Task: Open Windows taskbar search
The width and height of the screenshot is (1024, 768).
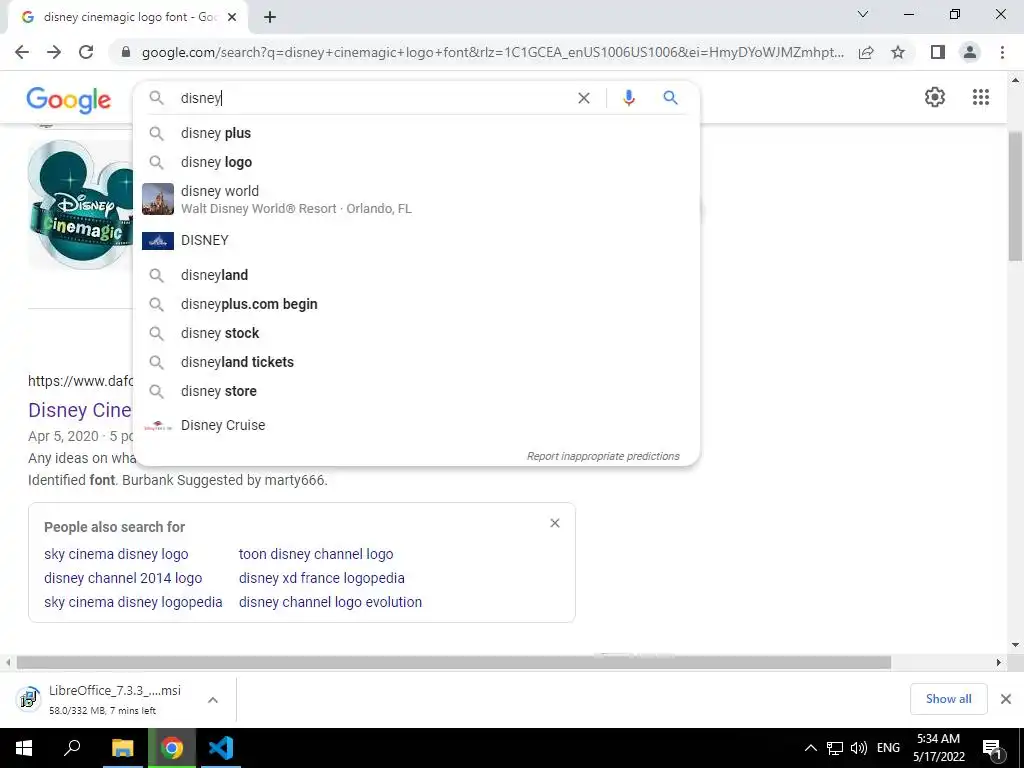Action: pyautogui.click(x=72, y=748)
